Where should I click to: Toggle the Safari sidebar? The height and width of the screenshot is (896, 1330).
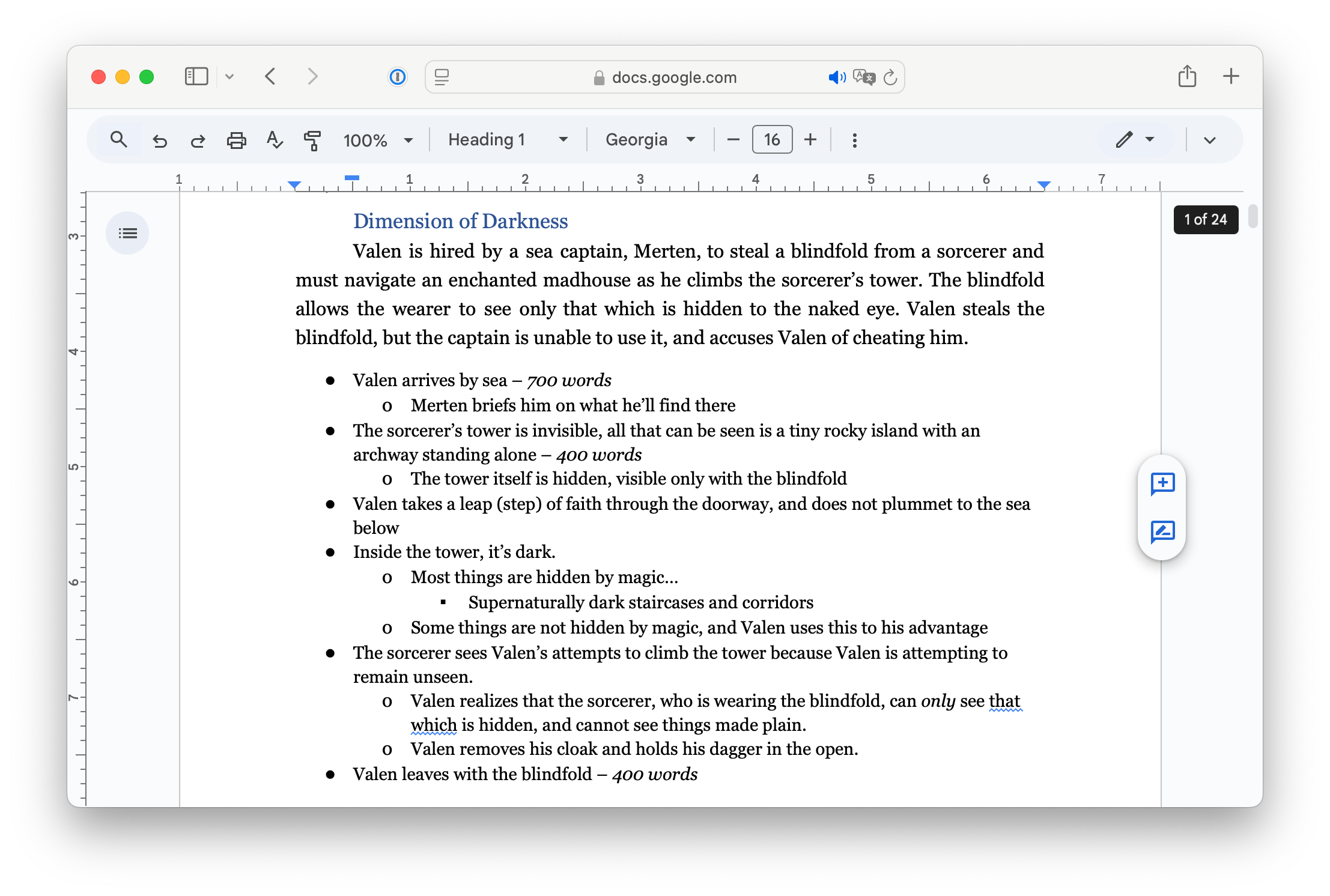coord(196,77)
